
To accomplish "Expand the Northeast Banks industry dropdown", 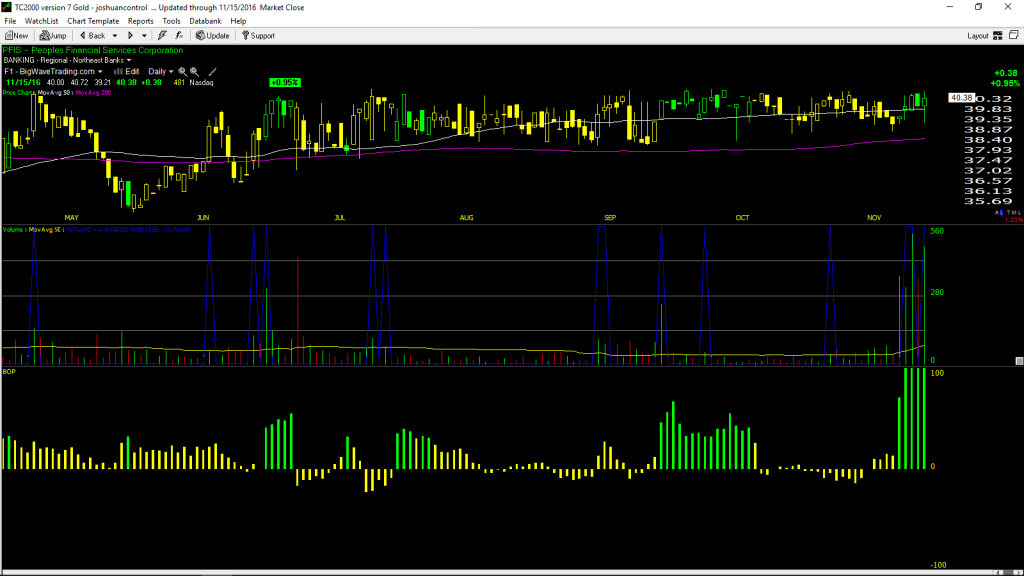I will pyautogui.click(x=129, y=60).
